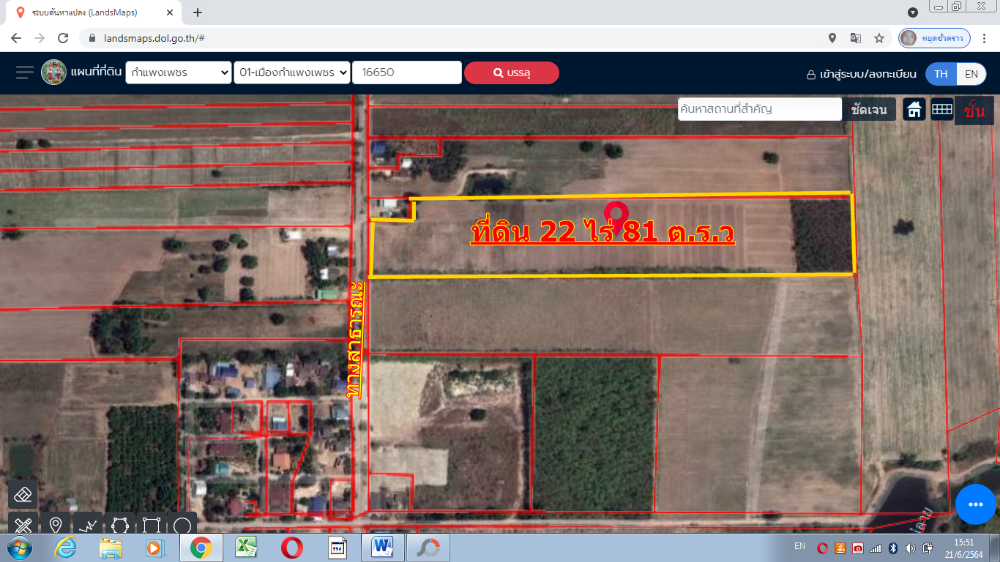
Task: Open Windows Media Player from taskbar
Action: (154, 548)
